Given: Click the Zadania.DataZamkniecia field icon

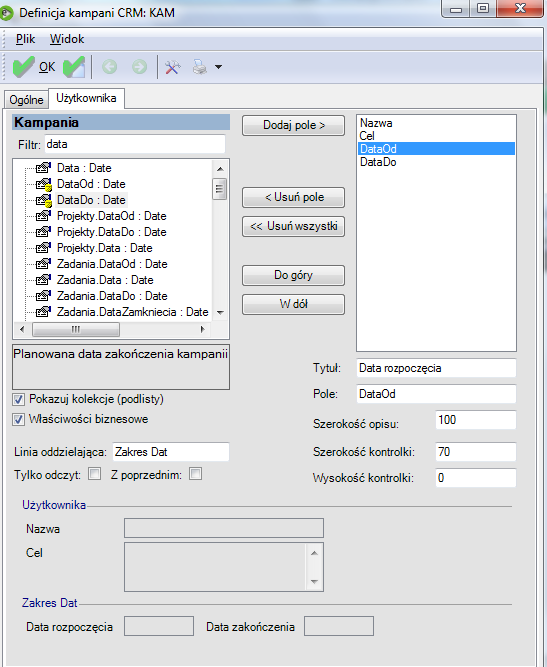Looking at the screenshot, I should [x=43, y=312].
